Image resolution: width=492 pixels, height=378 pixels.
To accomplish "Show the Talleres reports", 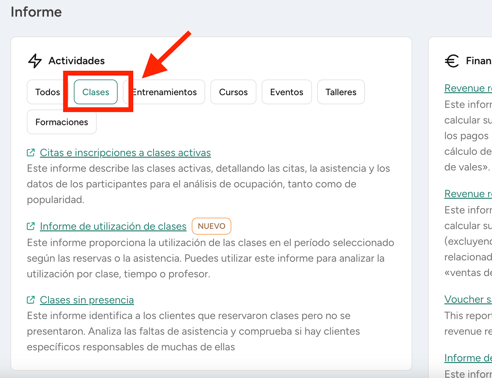I will coord(341,92).
